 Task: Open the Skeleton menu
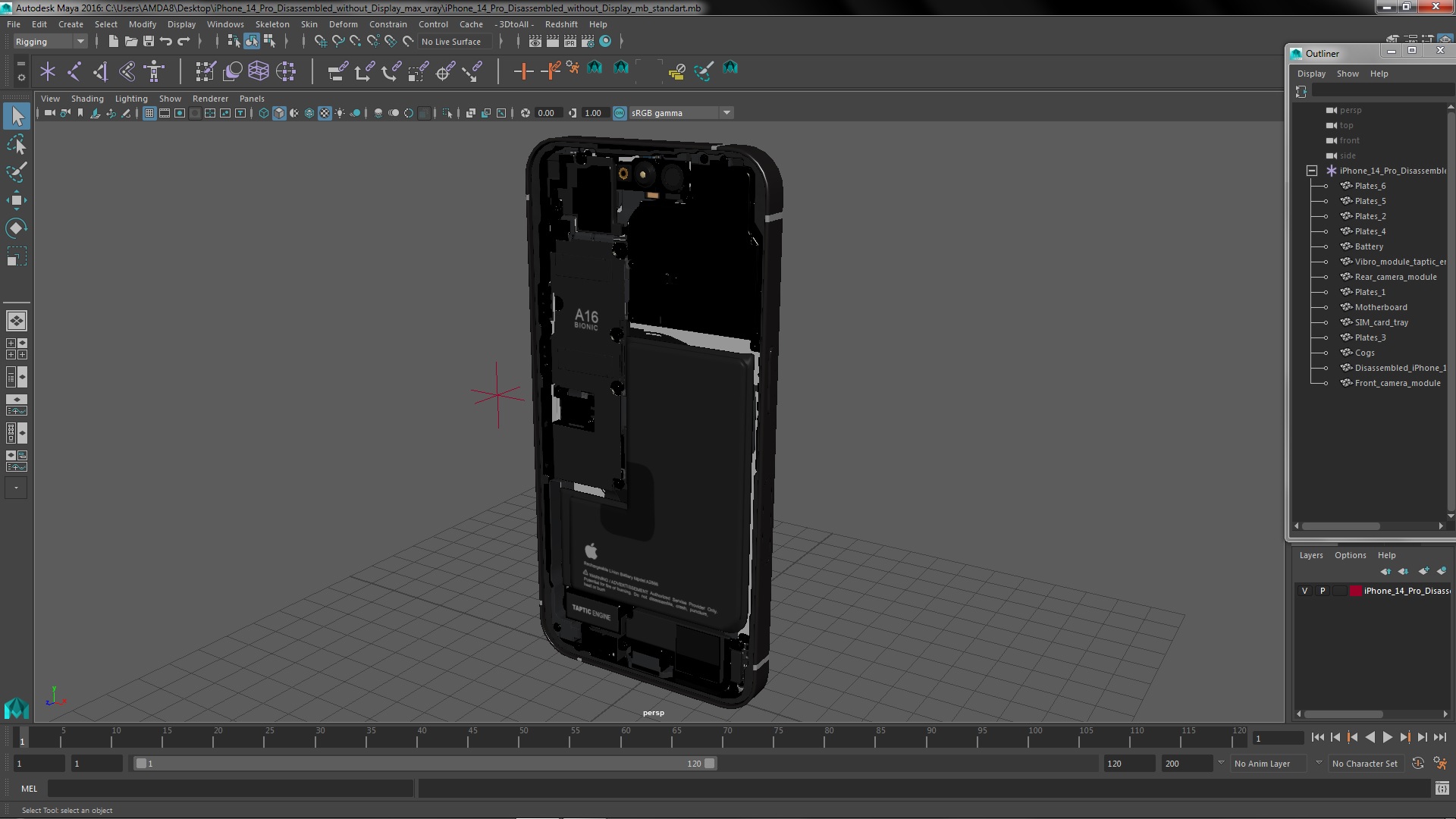pos(272,24)
